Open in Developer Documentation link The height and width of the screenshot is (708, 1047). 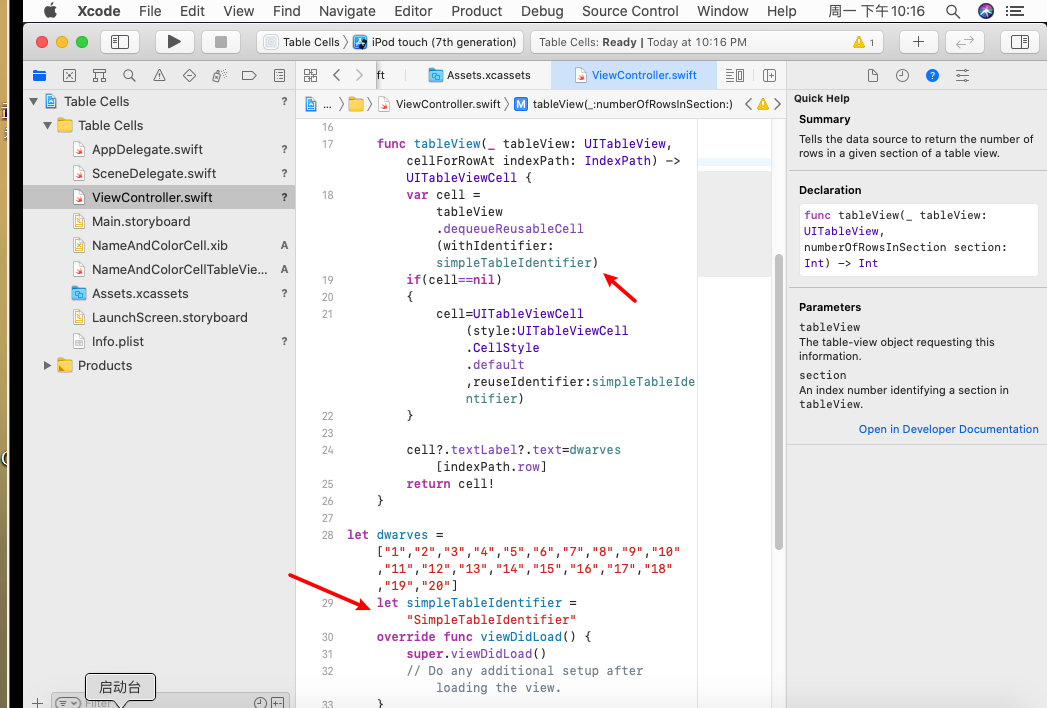[948, 429]
